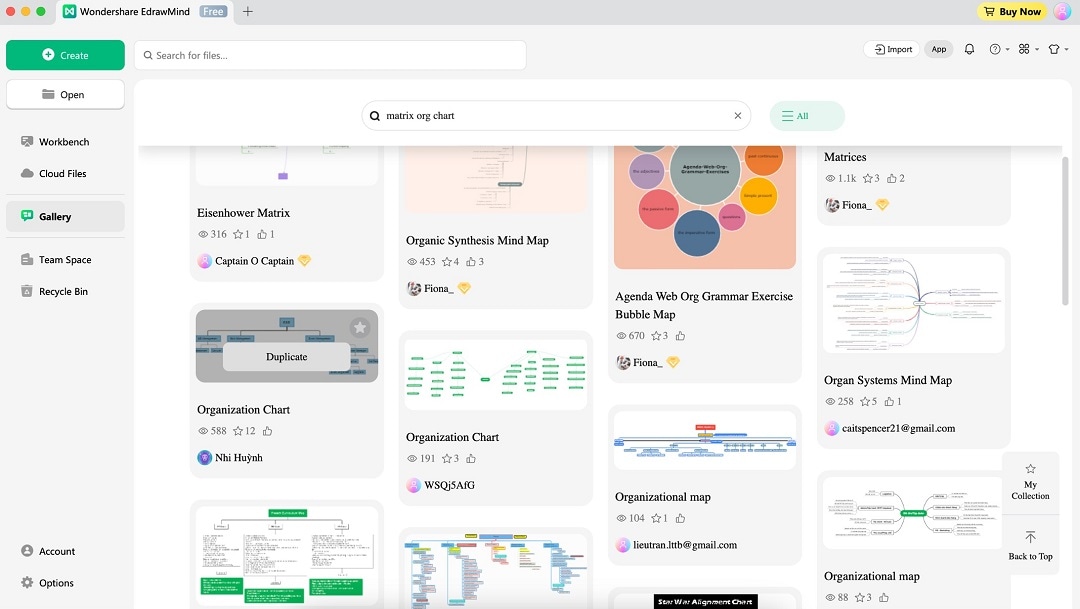Like Organic Synthesis Mind Map
This screenshot has width=1080, height=609.
[475, 262]
